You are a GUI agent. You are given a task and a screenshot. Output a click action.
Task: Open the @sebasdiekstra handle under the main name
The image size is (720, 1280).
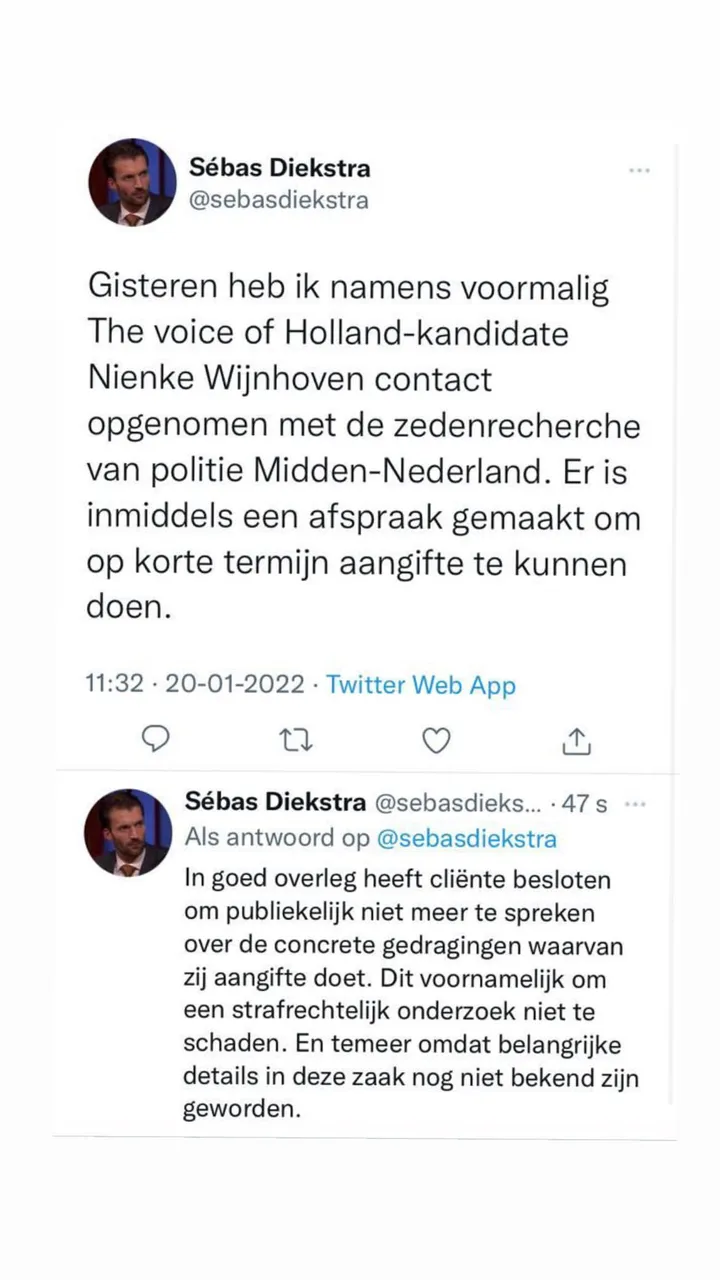[279, 200]
